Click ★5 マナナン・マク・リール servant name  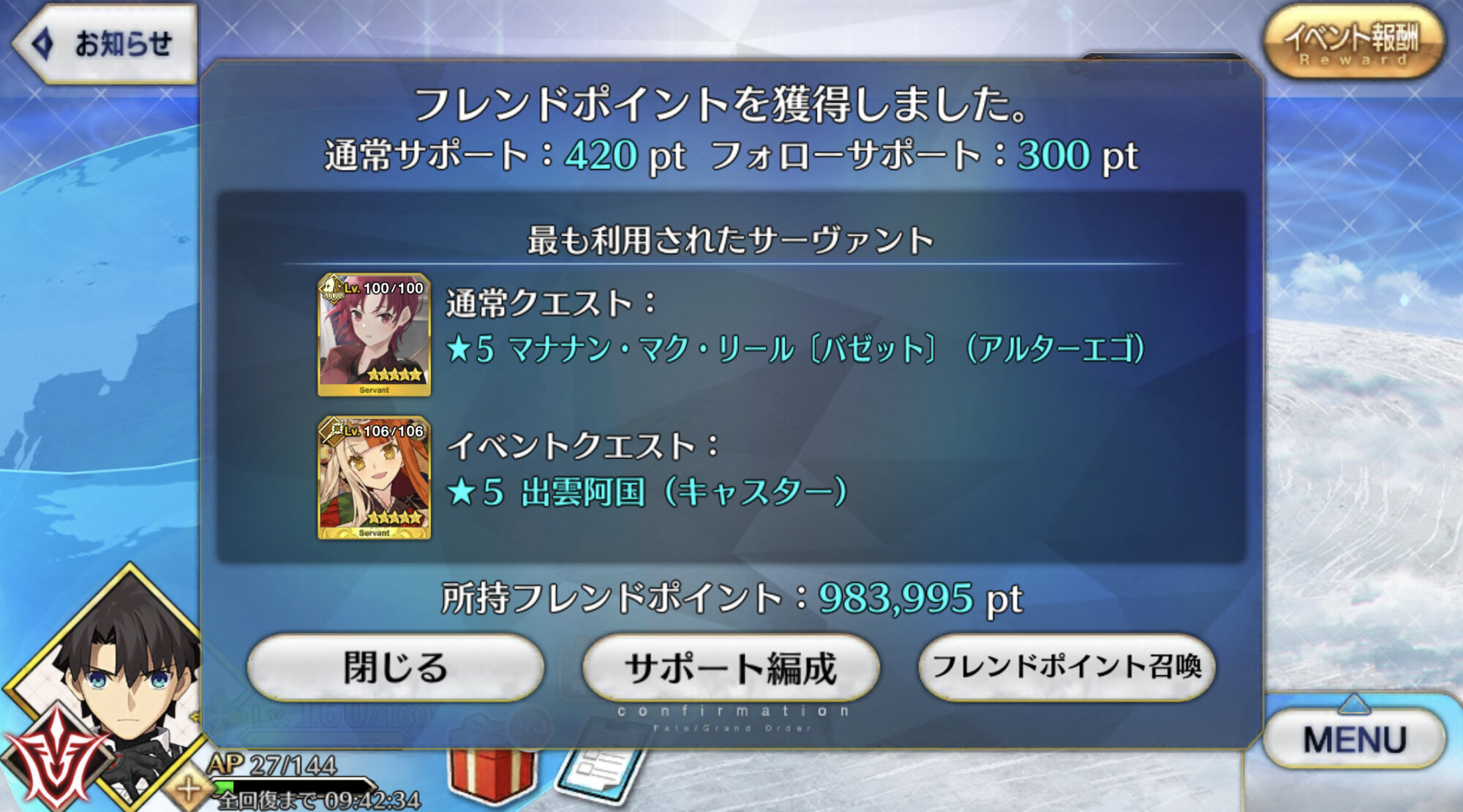pyautogui.click(x=796, y=349)
